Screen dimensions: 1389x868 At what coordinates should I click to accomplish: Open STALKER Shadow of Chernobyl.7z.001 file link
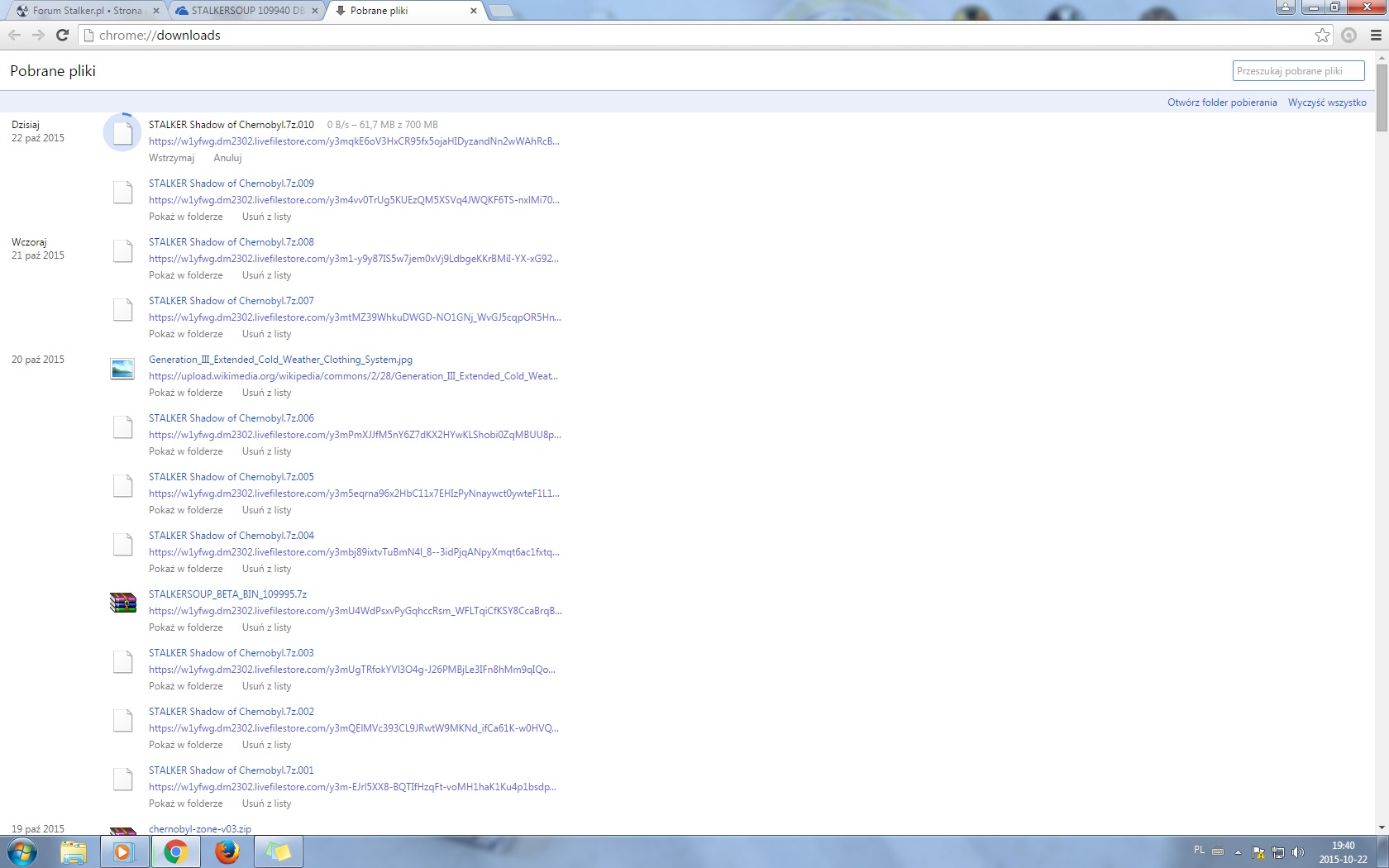pos(231,770)
